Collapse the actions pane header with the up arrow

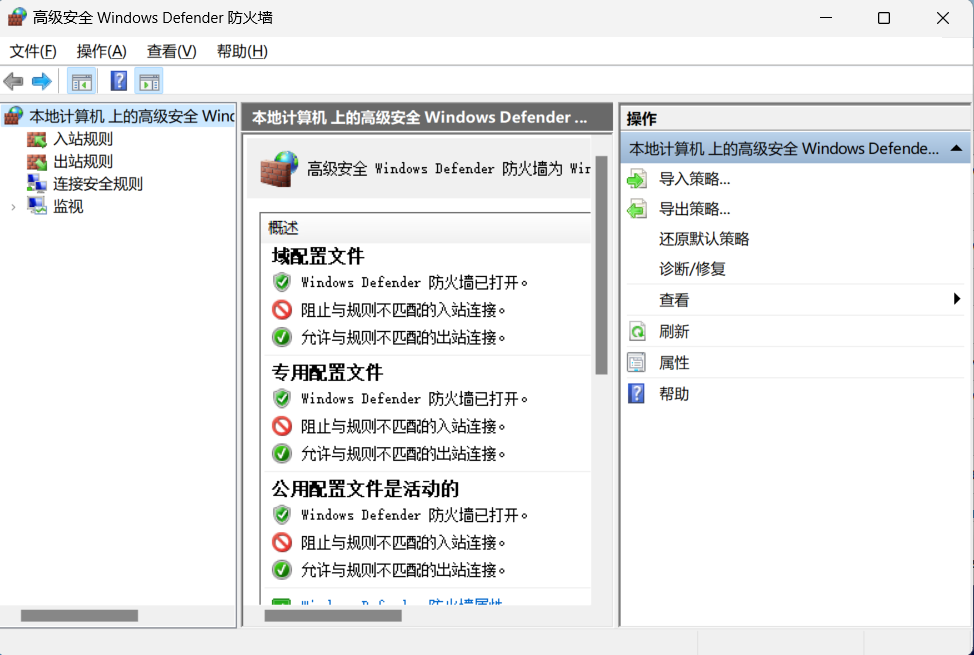click(956, 147)
